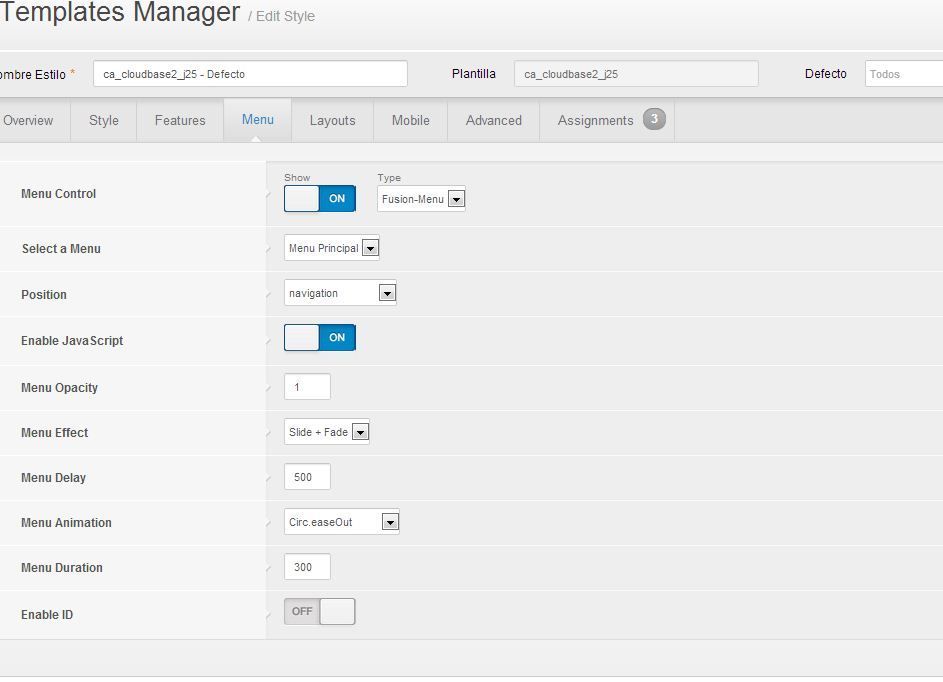Open the navigation position dropdown
This screenshot has width=943, height=682.
(340, 293)
